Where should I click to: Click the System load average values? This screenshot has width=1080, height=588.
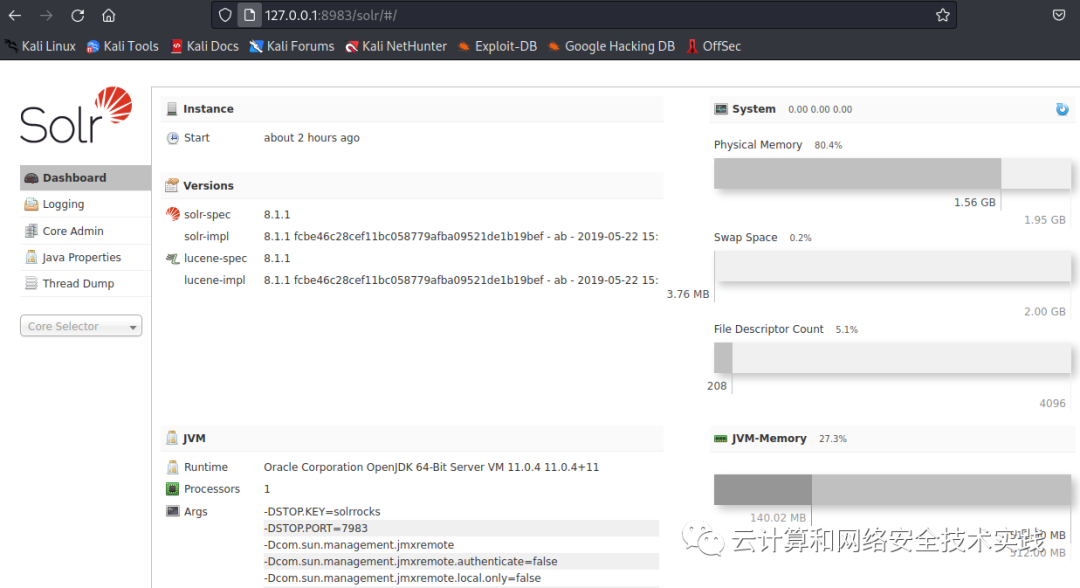coord(820,109)
